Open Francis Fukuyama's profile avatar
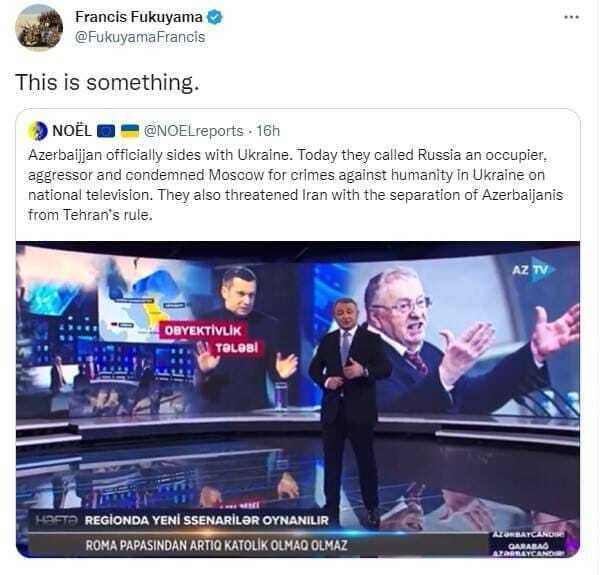This screenshot has width=603, height=575. click(x=39, y=27)
